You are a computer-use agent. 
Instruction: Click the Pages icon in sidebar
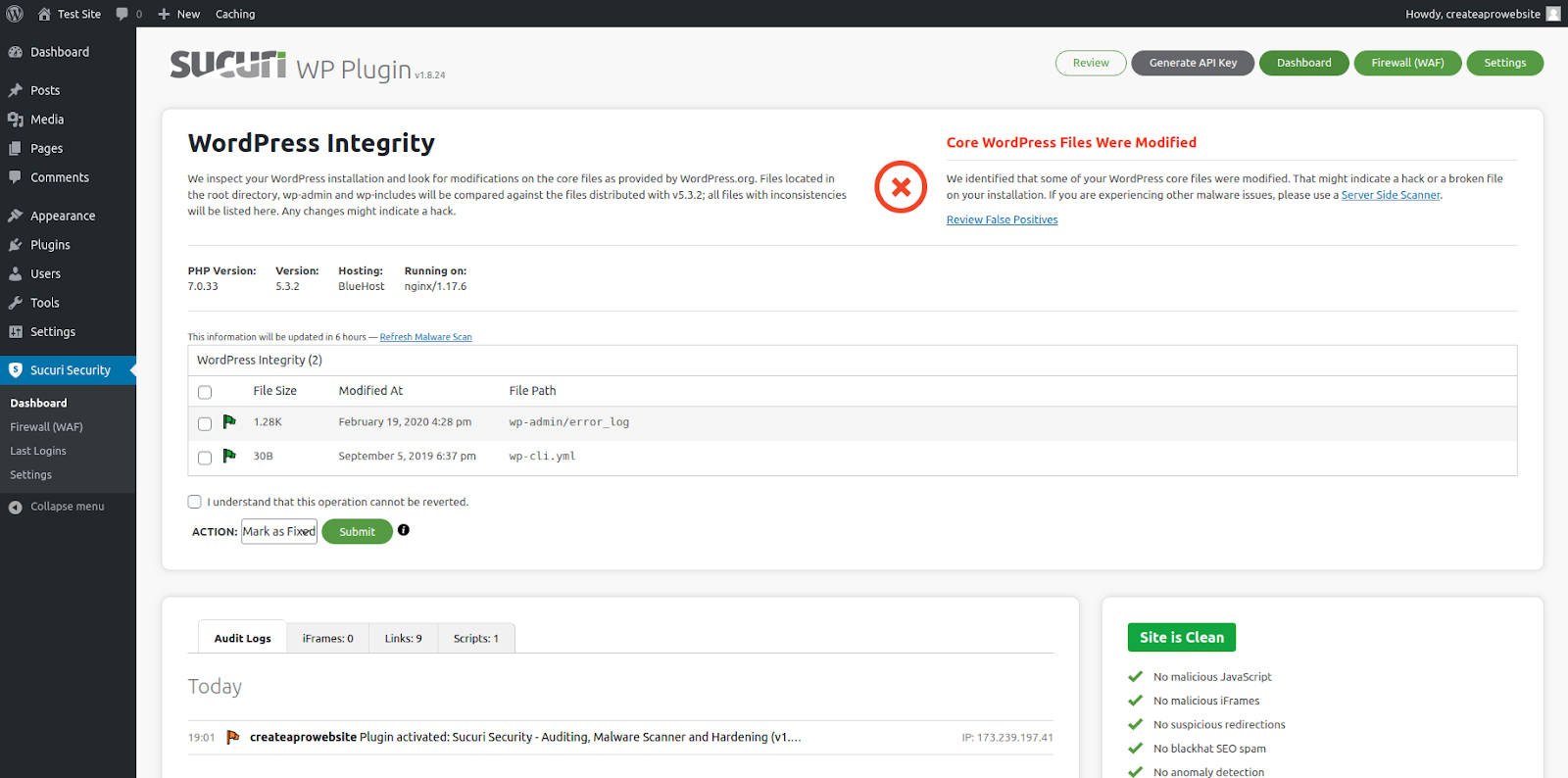tap(16, 149)
